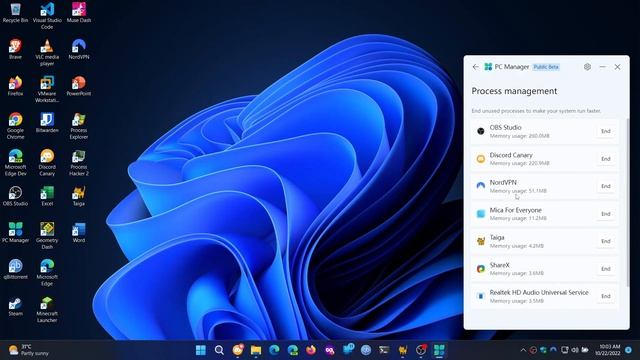Select the Minecraft Launcher desktop shortcut

coord(47,309)
